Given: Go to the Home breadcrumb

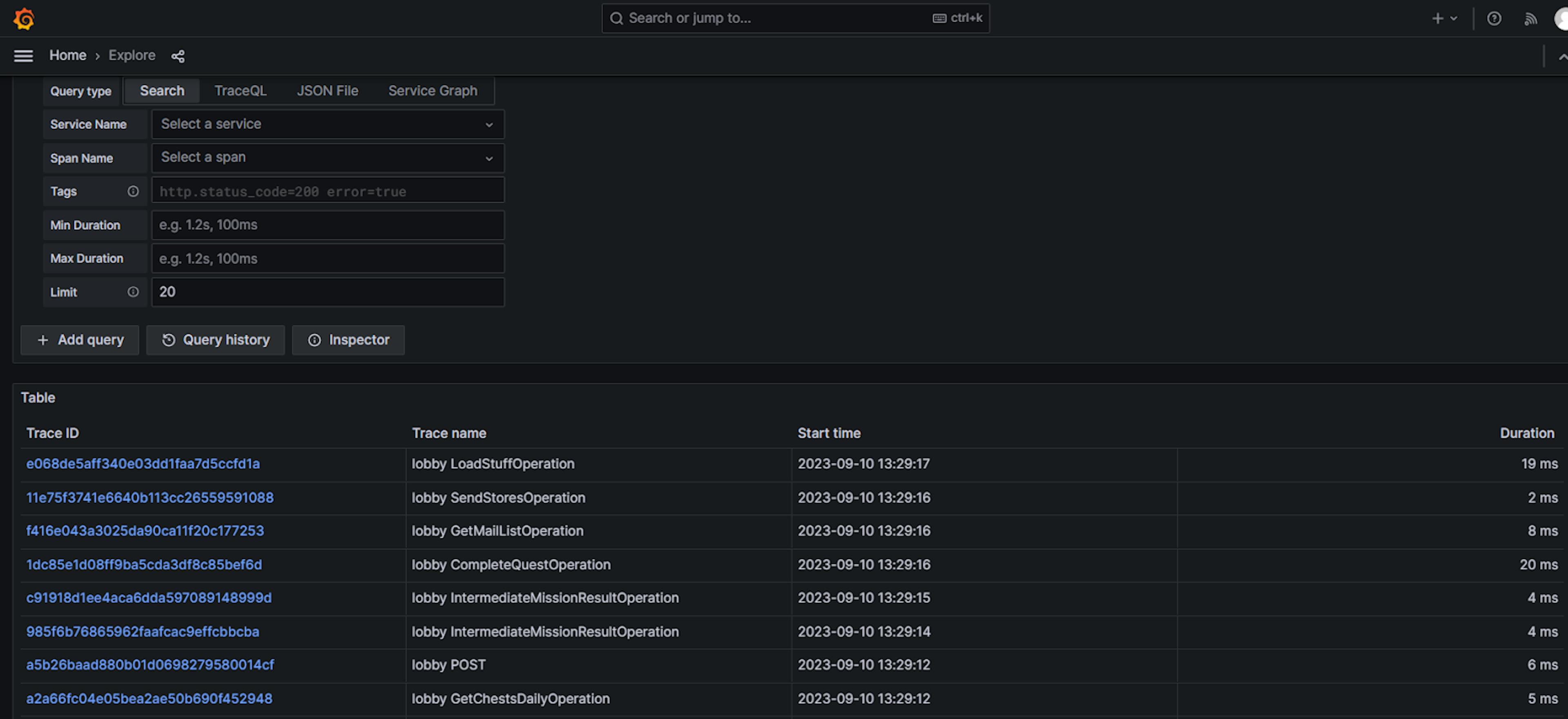Looking at the screenshot, I should point(67,55).
